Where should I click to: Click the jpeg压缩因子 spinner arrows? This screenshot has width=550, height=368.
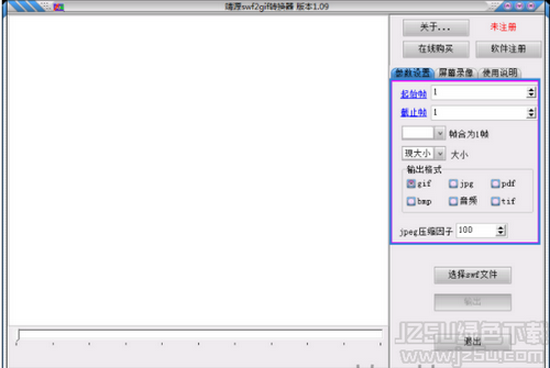coord(501,230)
